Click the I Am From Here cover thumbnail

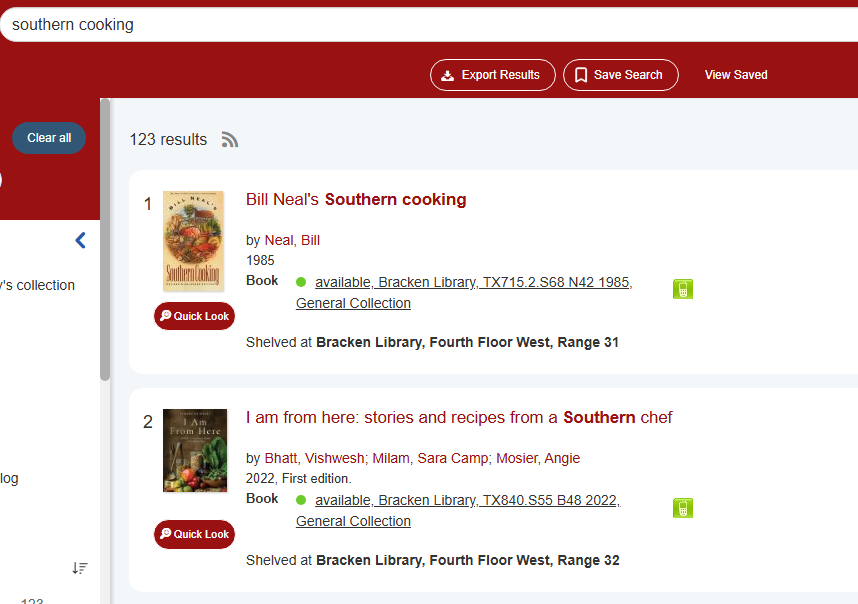click(195, 450)
